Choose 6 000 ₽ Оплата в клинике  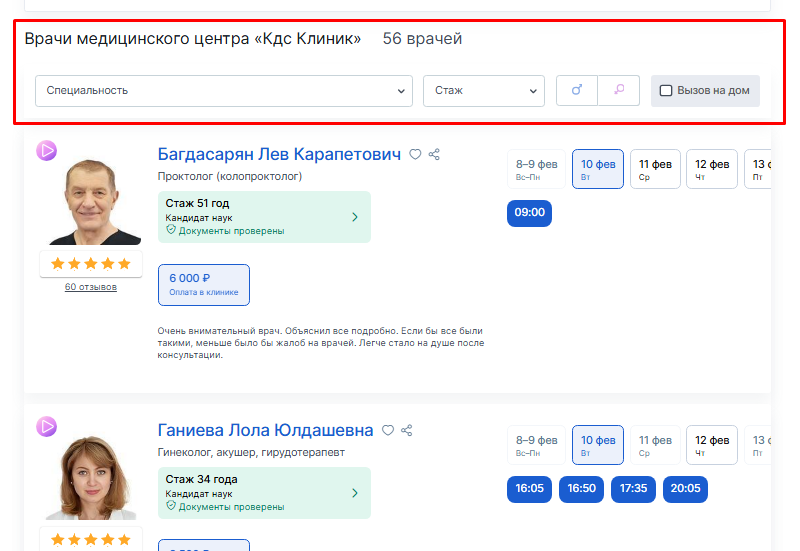(x=204, y=285)
